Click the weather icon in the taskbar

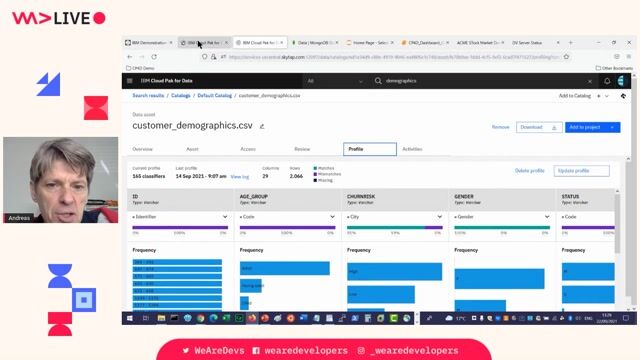[449, 318]
